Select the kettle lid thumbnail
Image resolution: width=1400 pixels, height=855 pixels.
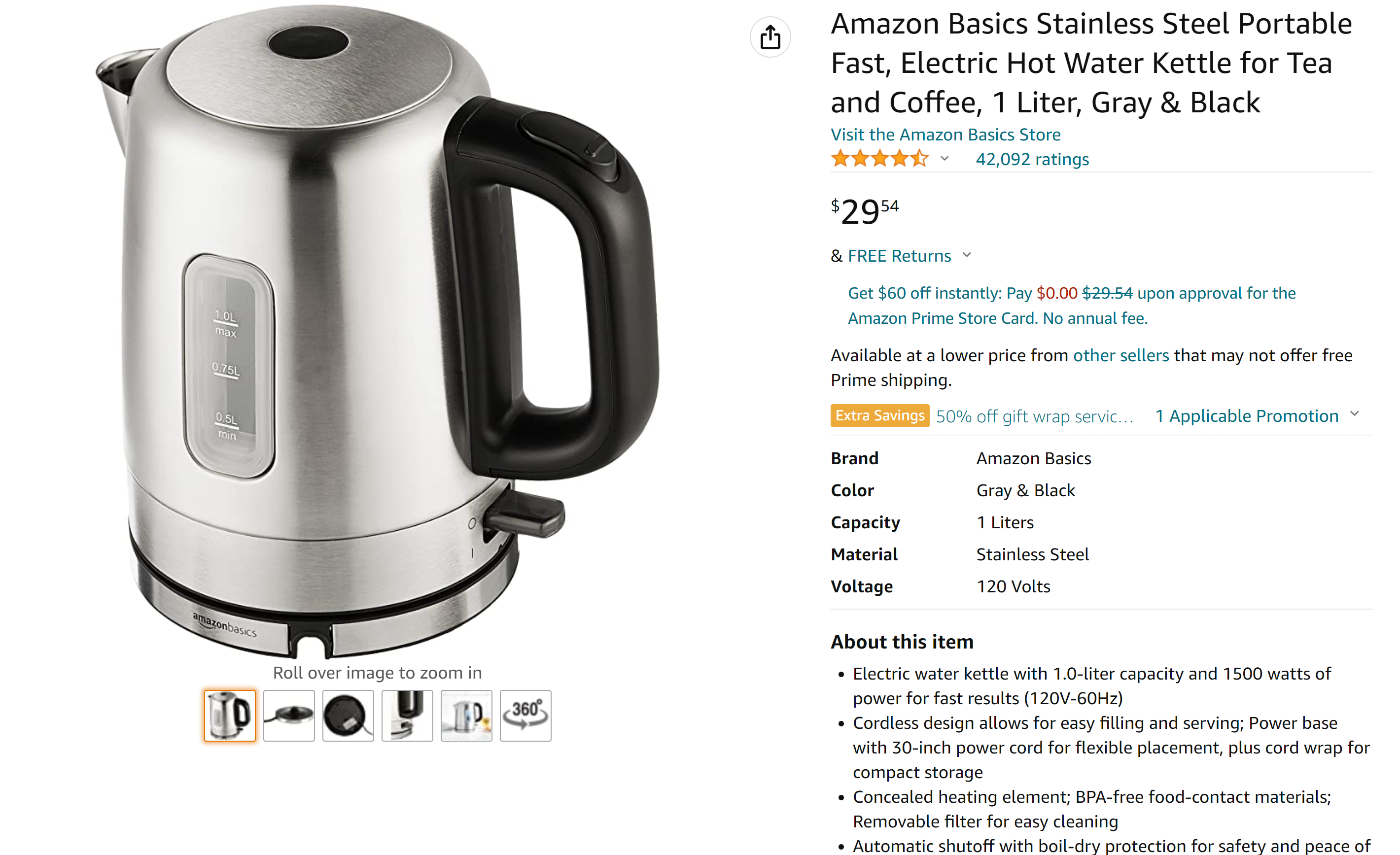click(x=289, y=715)
